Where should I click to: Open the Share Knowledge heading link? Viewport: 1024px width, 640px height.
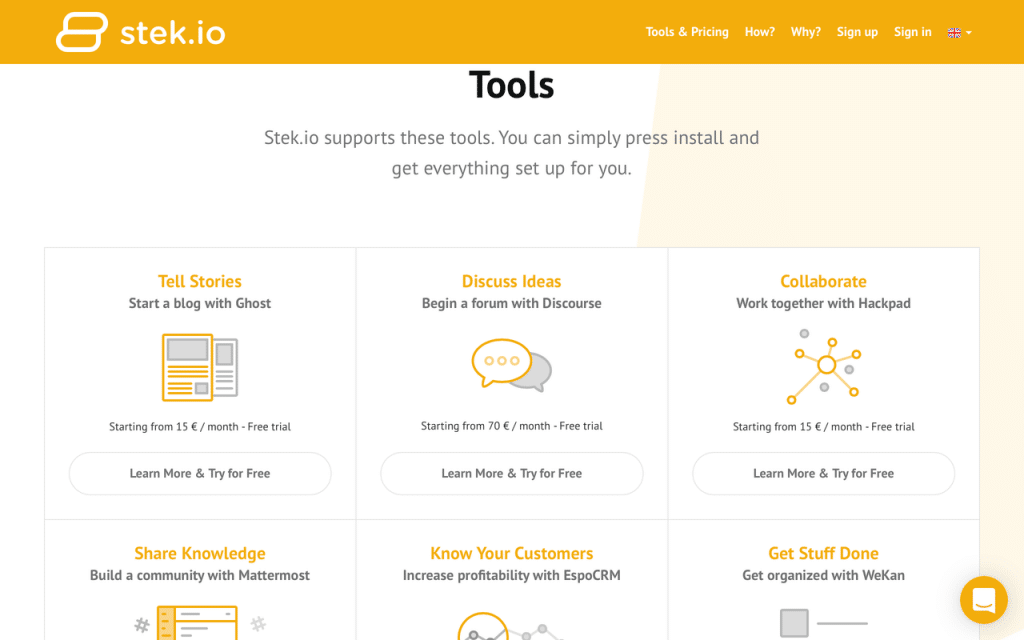point(200,554)
